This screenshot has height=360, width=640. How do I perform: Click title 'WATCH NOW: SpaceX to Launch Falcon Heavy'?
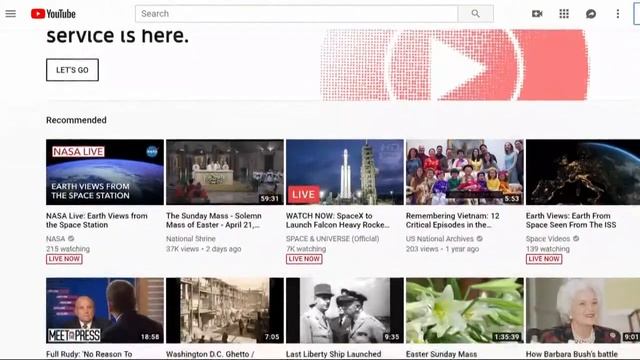point(338,220)
